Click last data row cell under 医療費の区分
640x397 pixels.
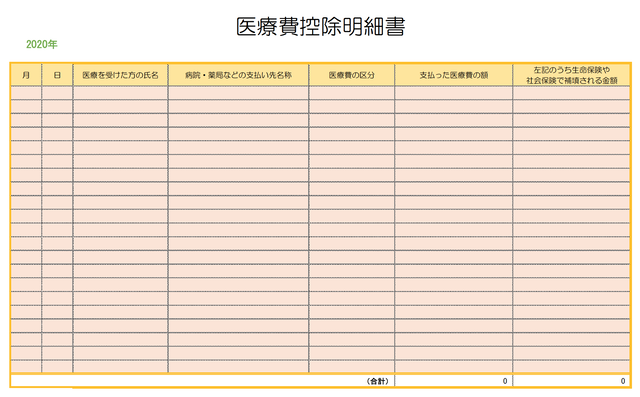point(352,366)
